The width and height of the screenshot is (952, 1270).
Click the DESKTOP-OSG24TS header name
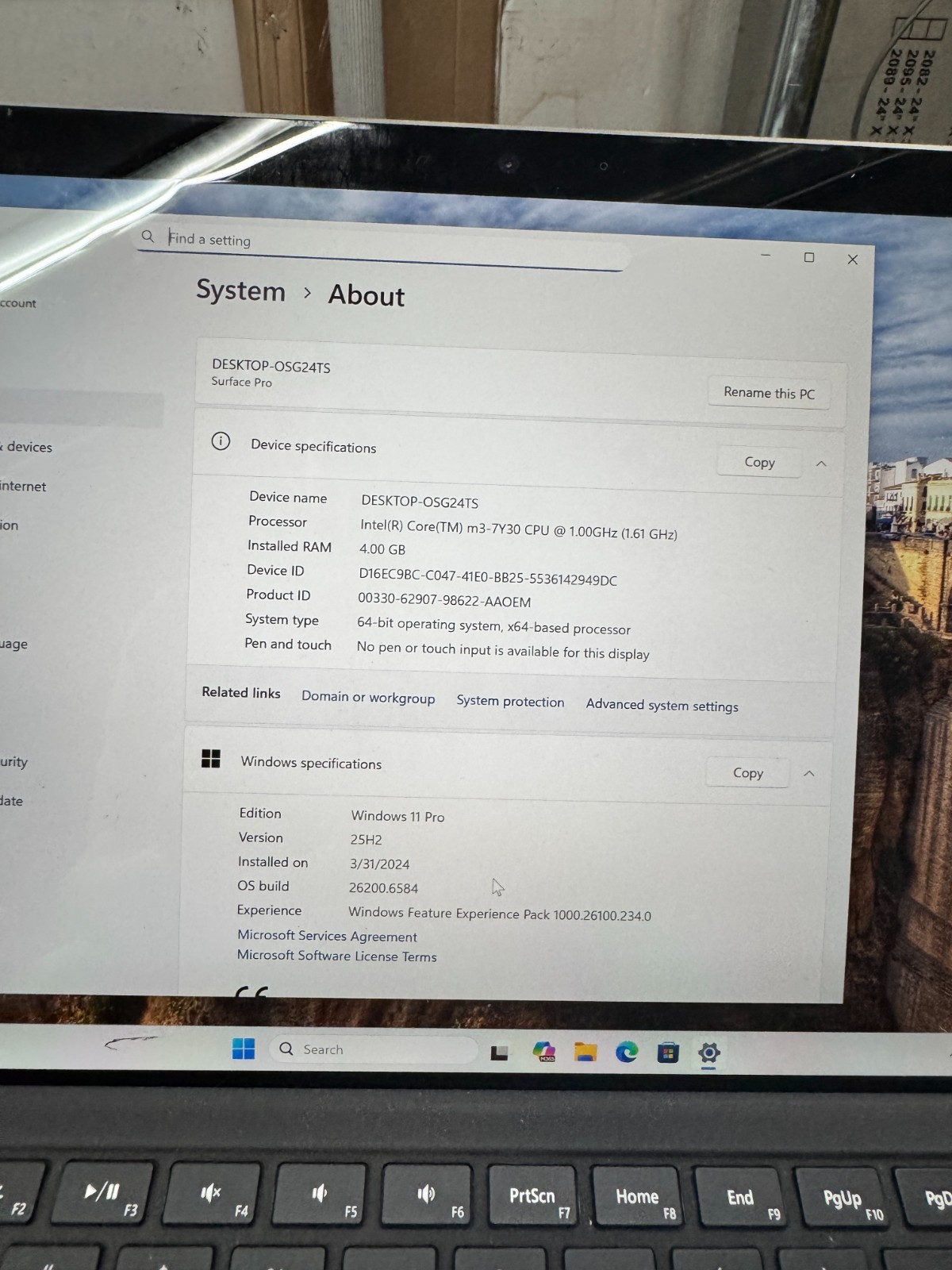pos(271,366)
